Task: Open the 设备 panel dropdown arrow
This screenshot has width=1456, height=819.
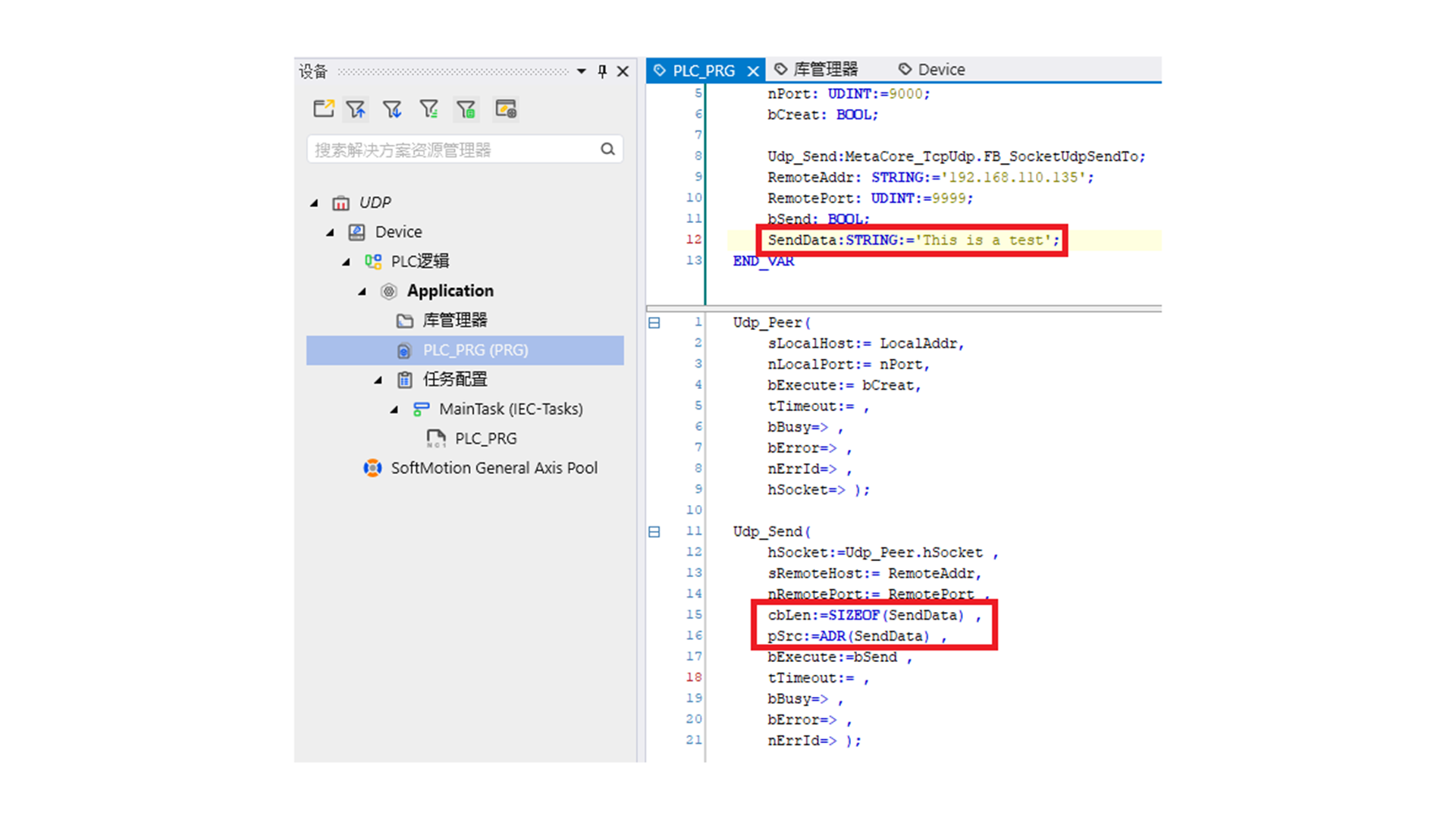Action: 581,71
